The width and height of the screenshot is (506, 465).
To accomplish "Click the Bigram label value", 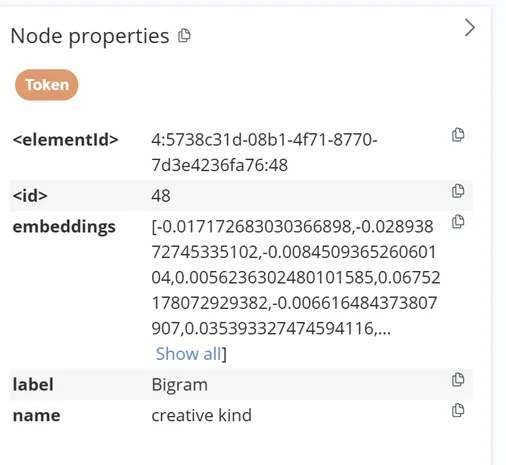I will click(x=180, y=385).
